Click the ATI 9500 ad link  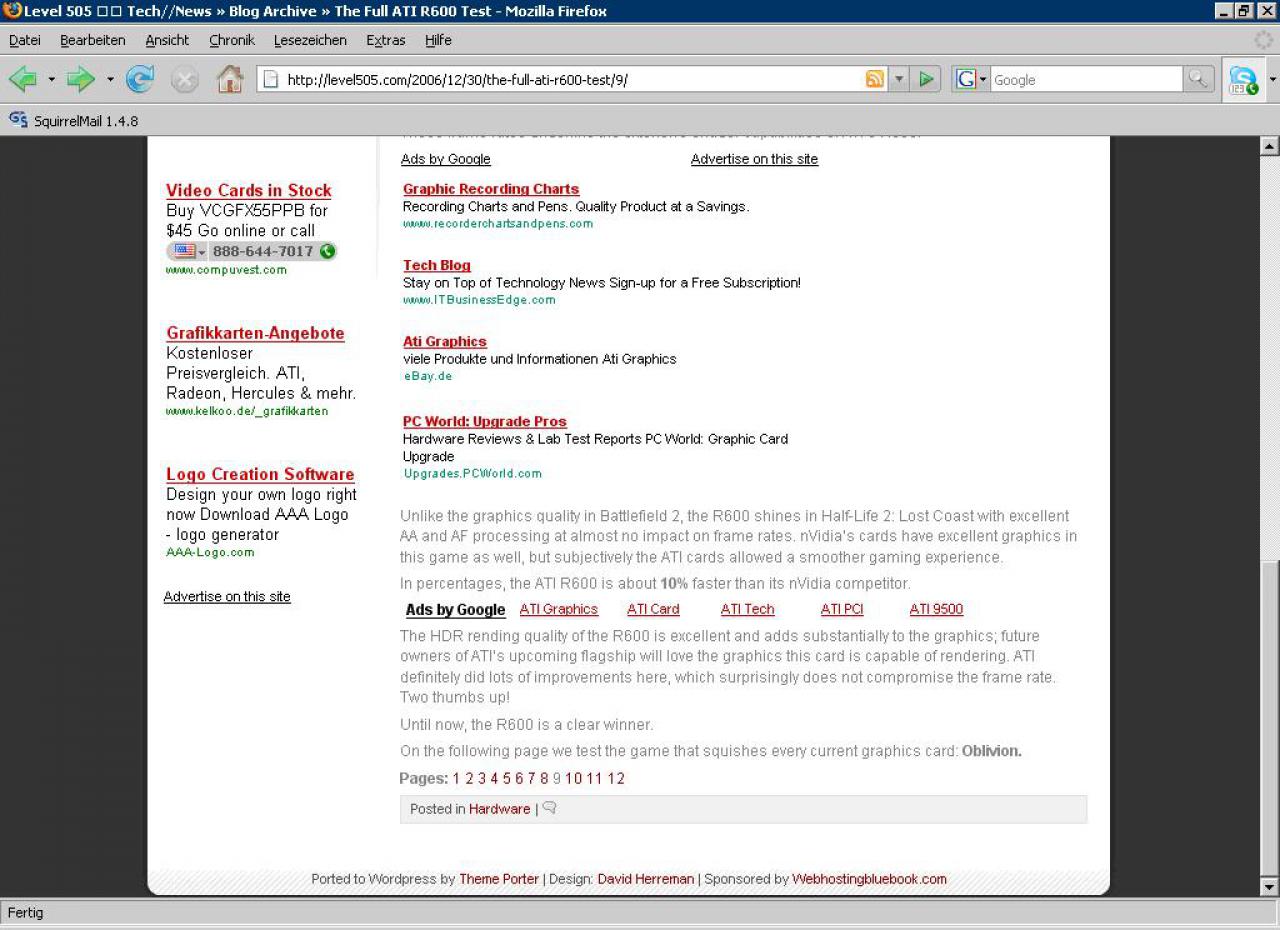[x=937, y=609]
